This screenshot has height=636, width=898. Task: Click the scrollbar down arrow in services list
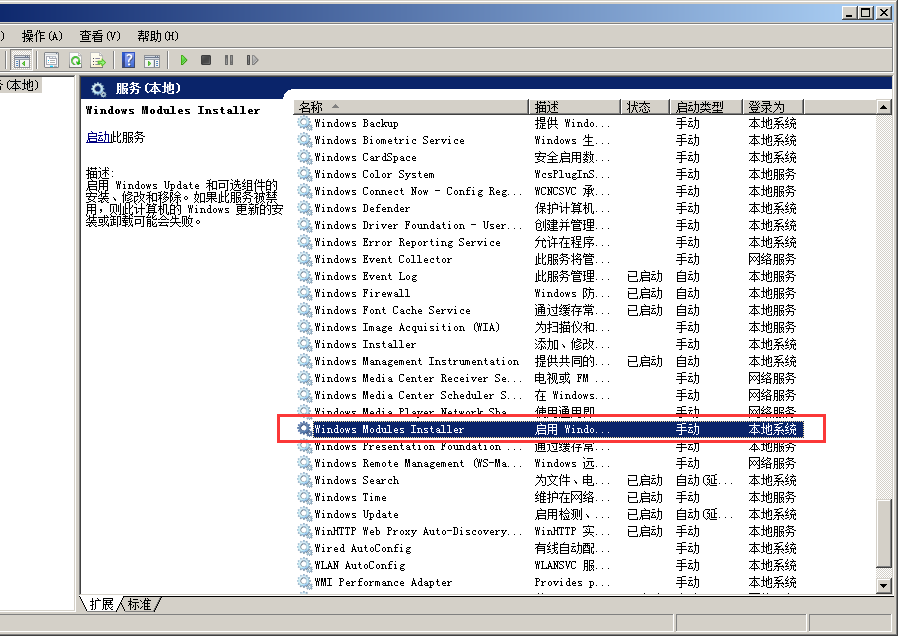coord(884,586)
